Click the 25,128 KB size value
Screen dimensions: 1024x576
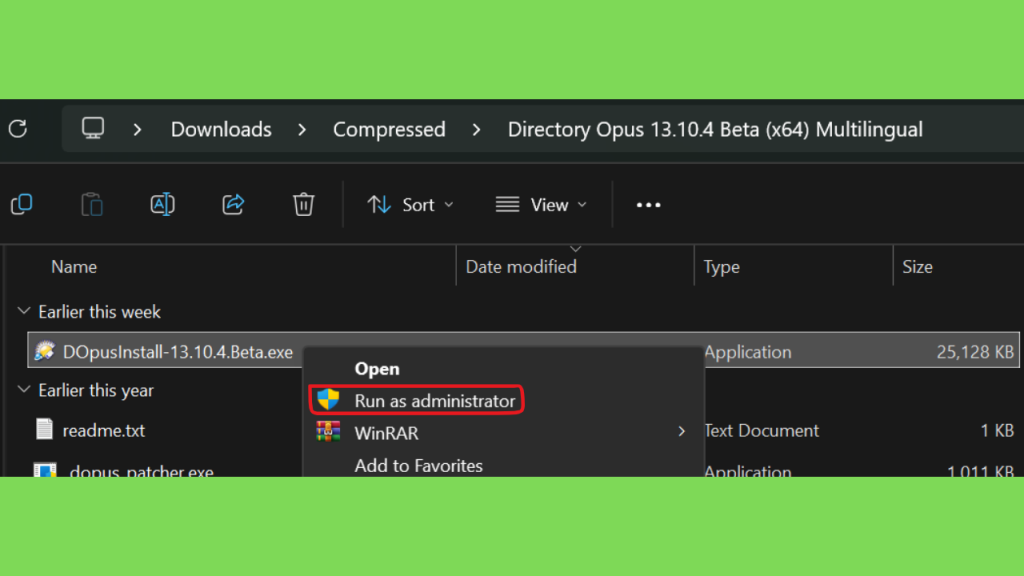[x=975, y=352]
